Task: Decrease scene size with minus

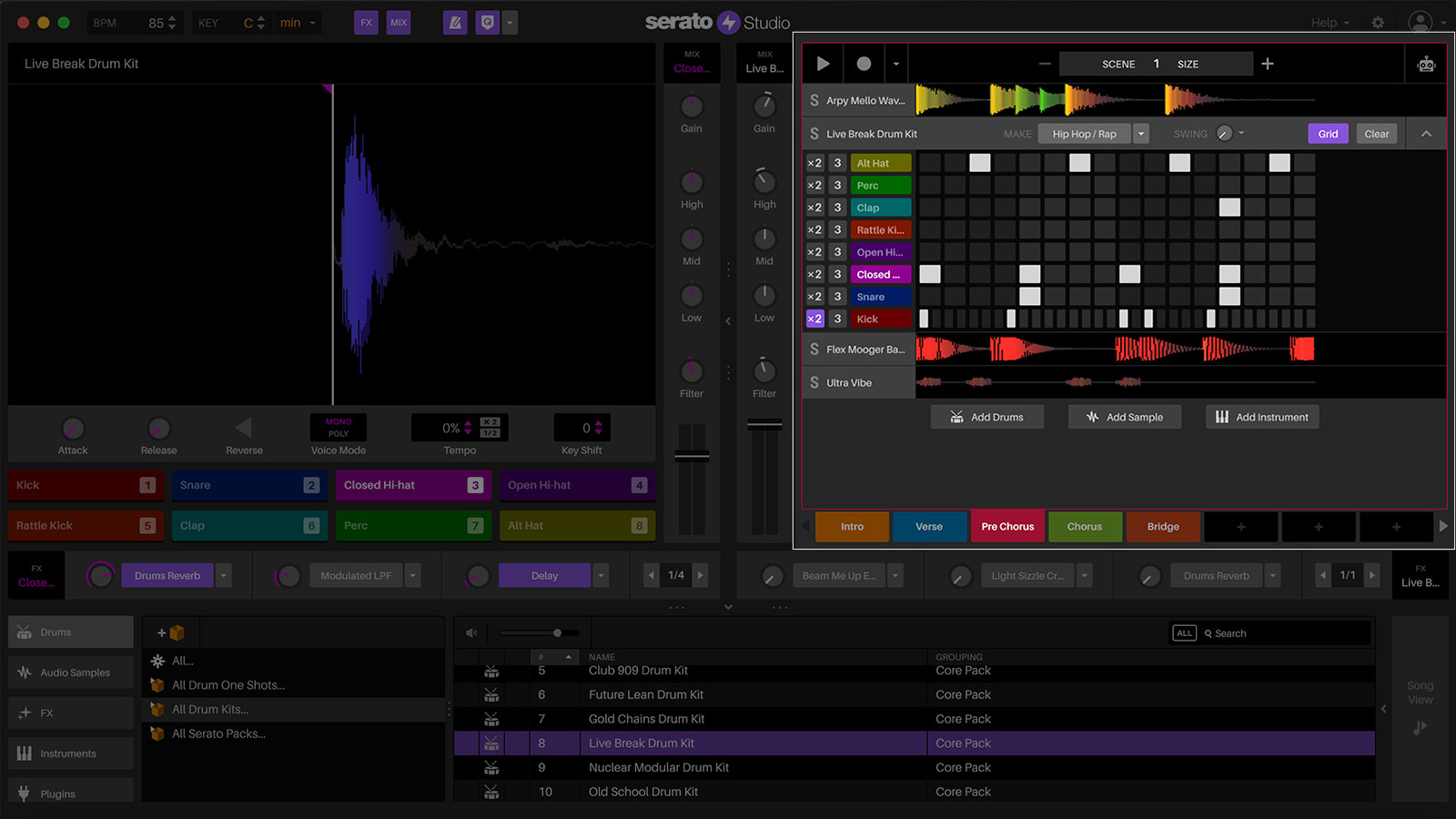Action: point(1045,64)
